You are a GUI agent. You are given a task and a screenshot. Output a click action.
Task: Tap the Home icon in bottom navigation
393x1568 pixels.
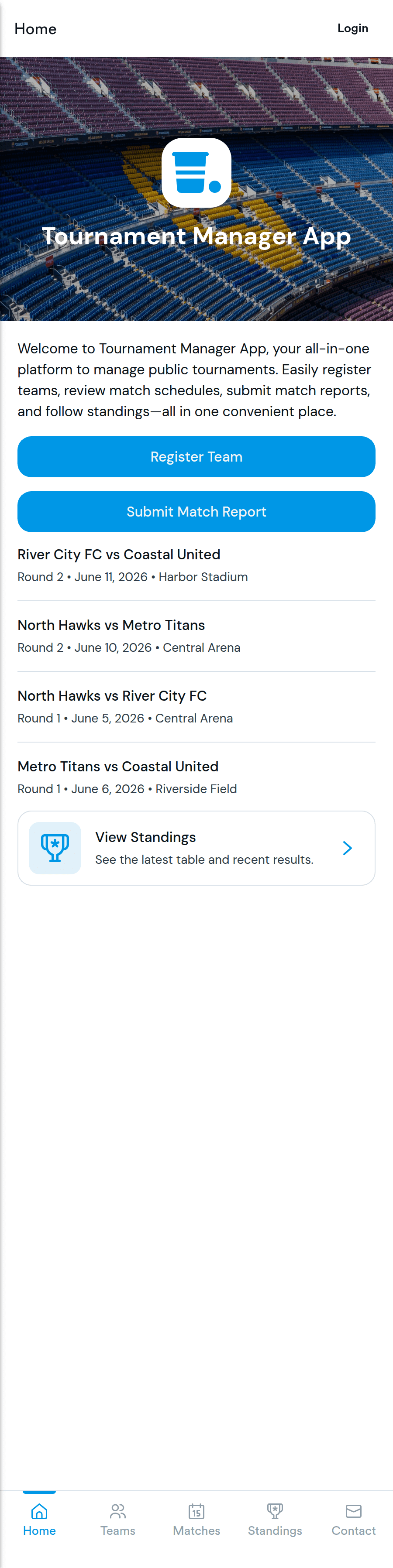point(39,1511)
